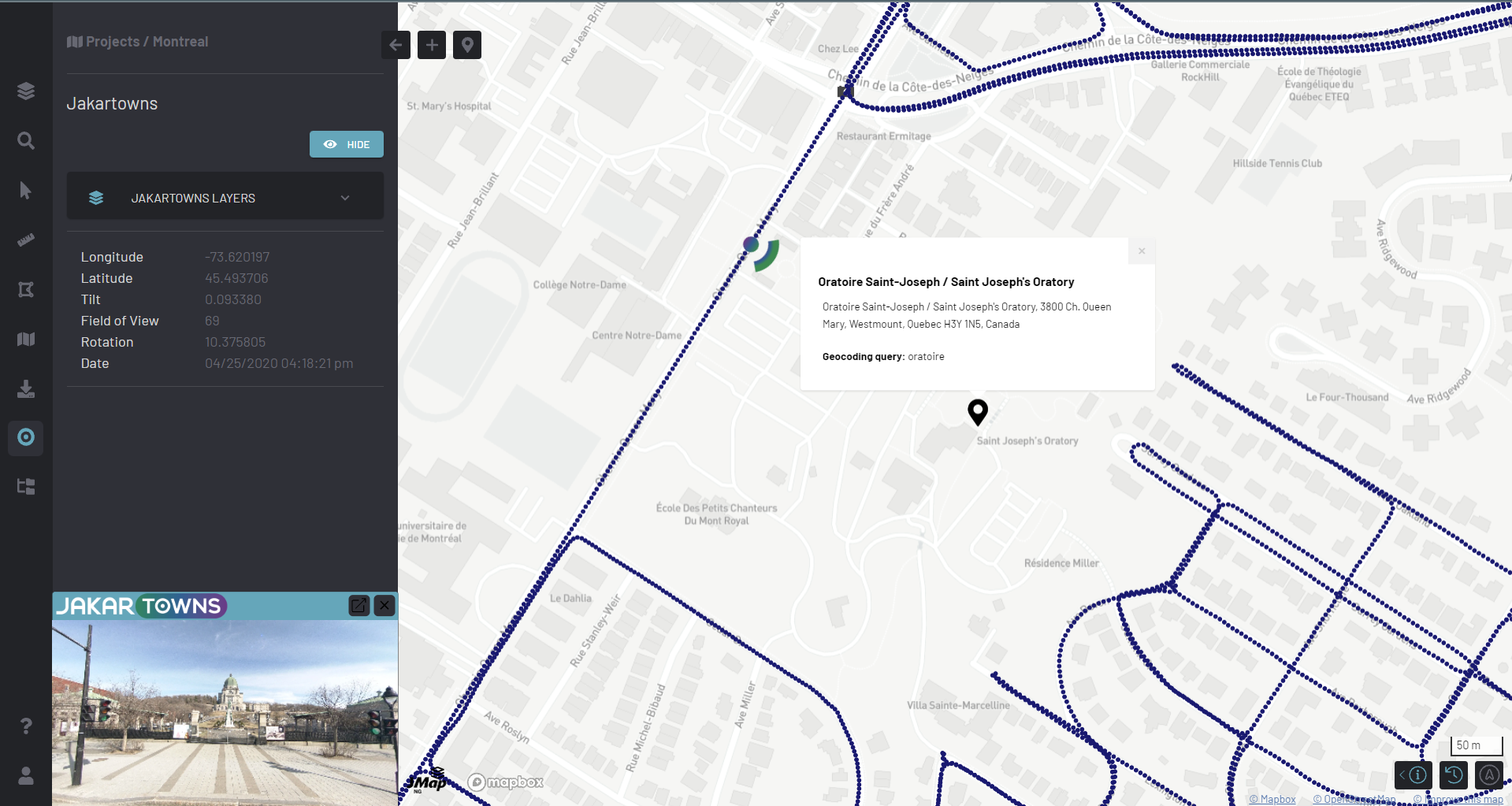Click the location pin toolbar button
1512x806 pixels.
[x=467, y=45]
